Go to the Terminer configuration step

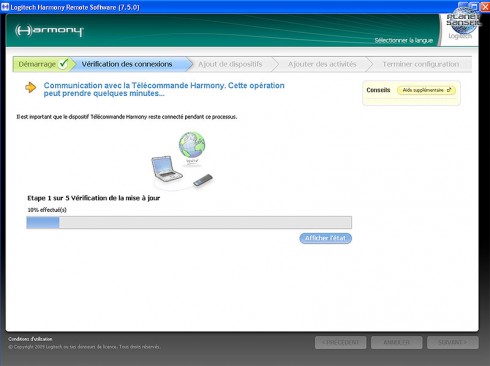click(421, 64)
